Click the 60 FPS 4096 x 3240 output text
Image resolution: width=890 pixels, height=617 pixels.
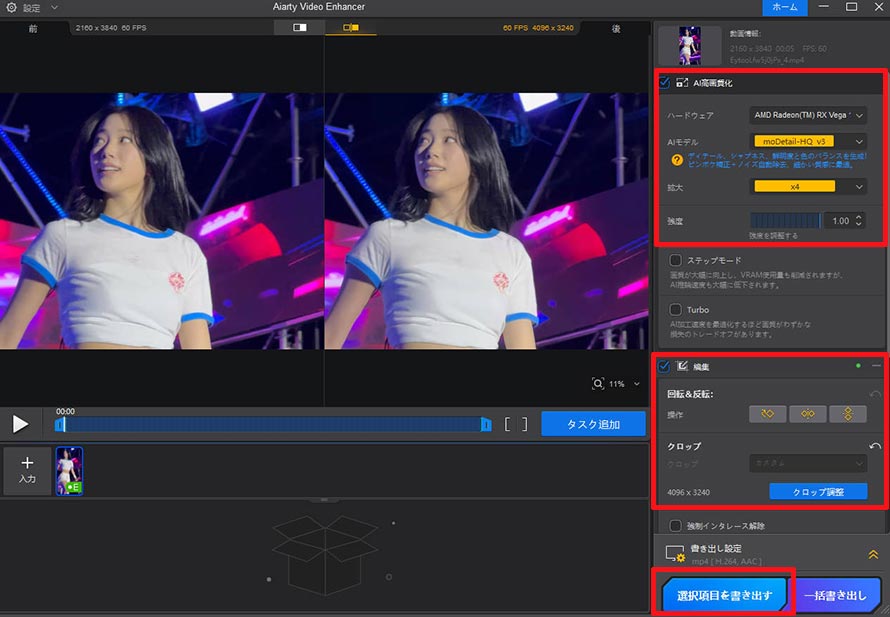pos(538,28)
